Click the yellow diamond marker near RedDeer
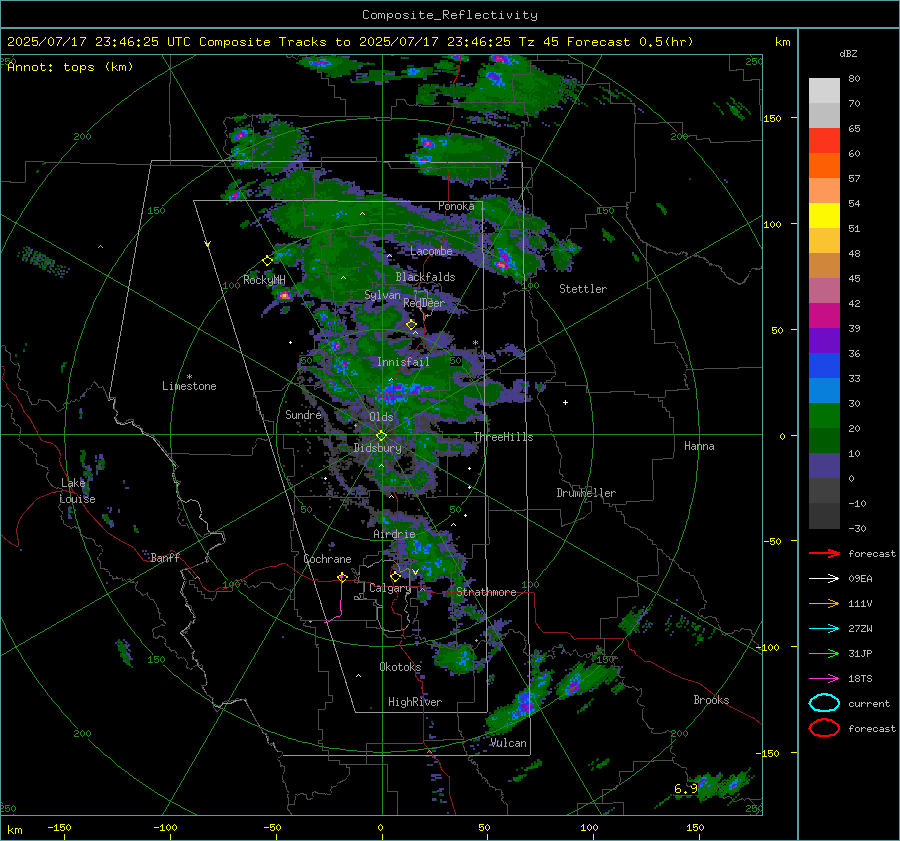The width and height of the screenshot is (900, 841). click(x=411, y=325)
